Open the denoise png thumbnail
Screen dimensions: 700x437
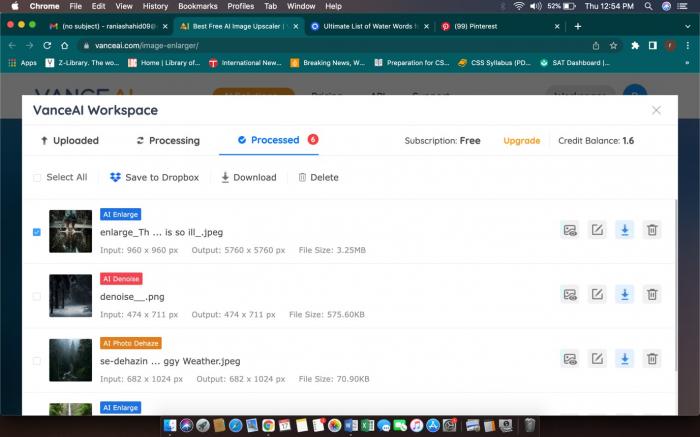coord(71,295)
